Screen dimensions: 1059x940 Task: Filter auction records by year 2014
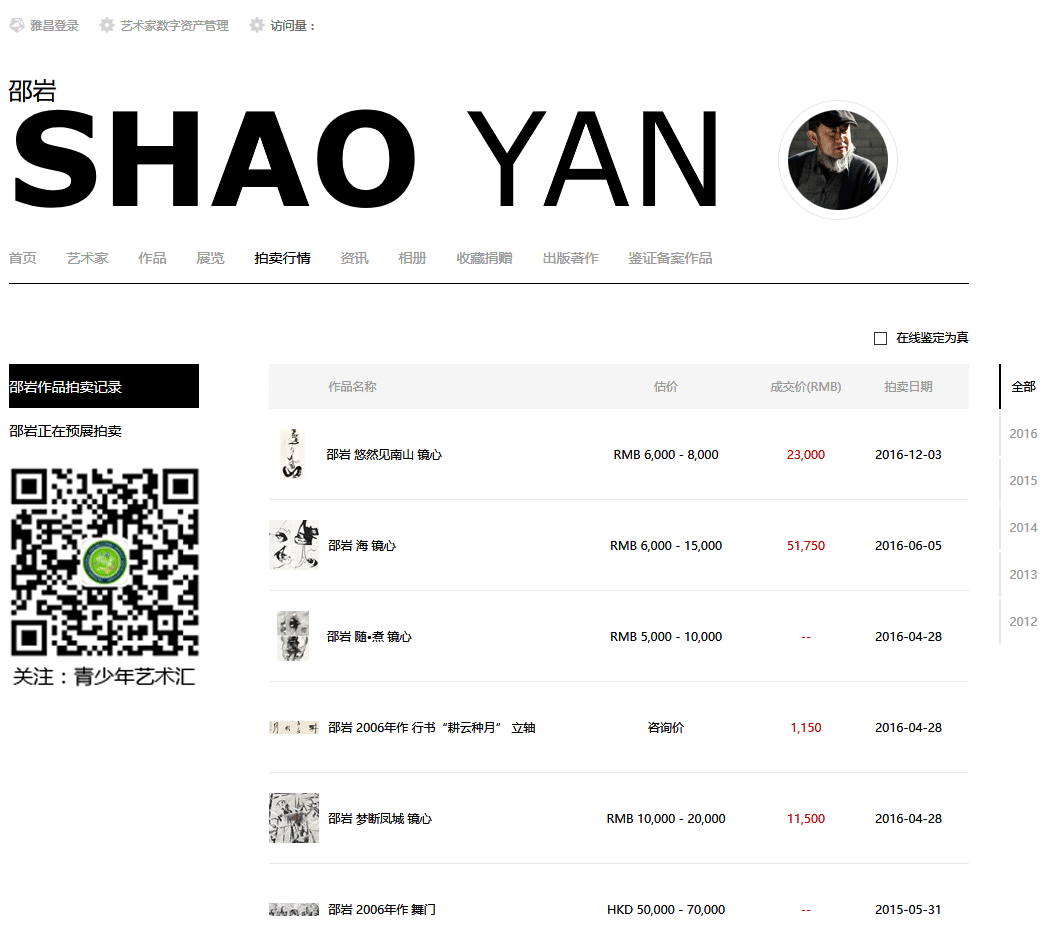tap(1023, 527)
